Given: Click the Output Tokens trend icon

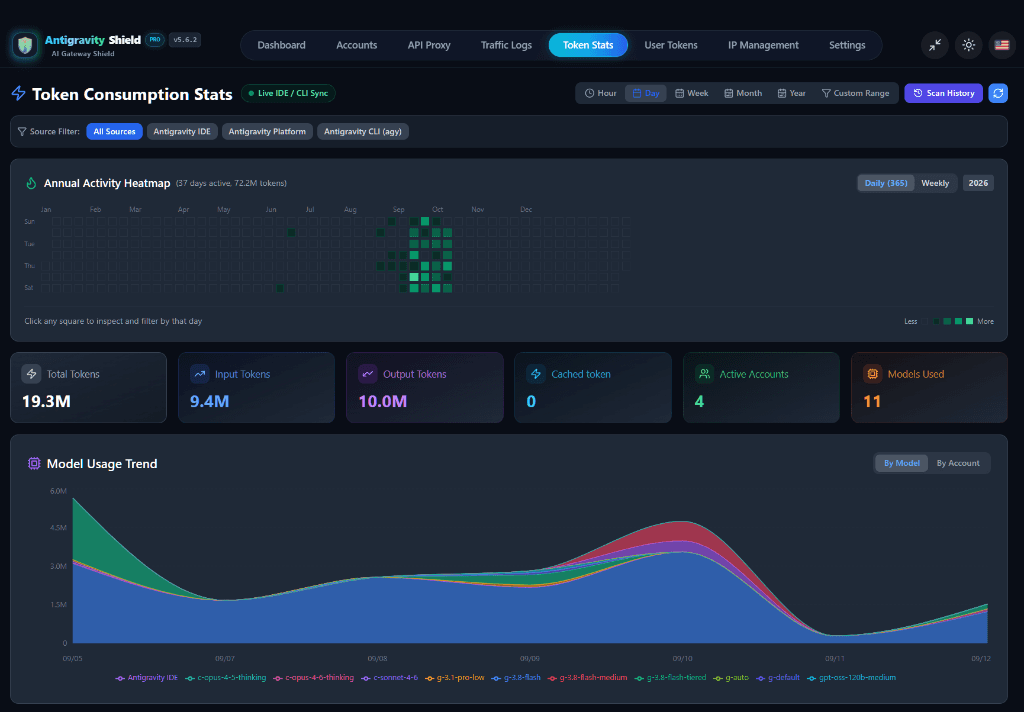Looking at the screenshot, I should point(368,374).
